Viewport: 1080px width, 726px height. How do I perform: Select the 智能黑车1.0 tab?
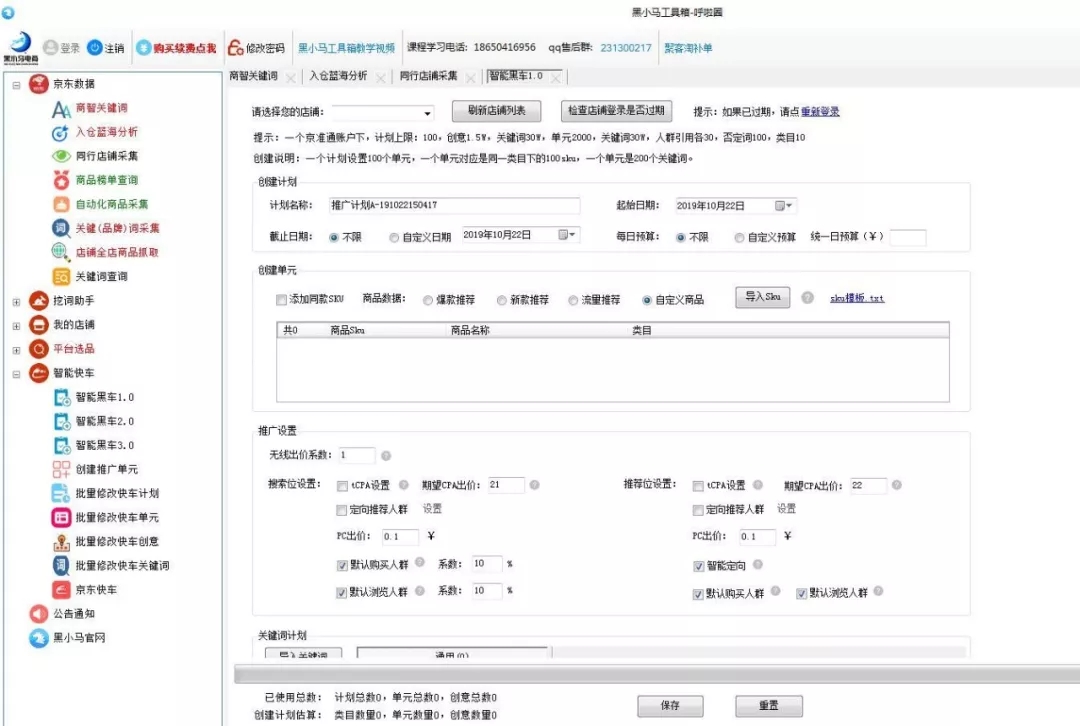click(517, 76)
